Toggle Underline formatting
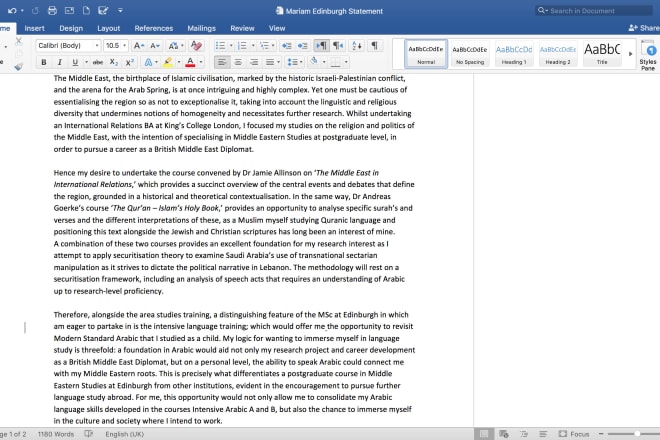This screenshot has height=440, width=660. (75, 62)
